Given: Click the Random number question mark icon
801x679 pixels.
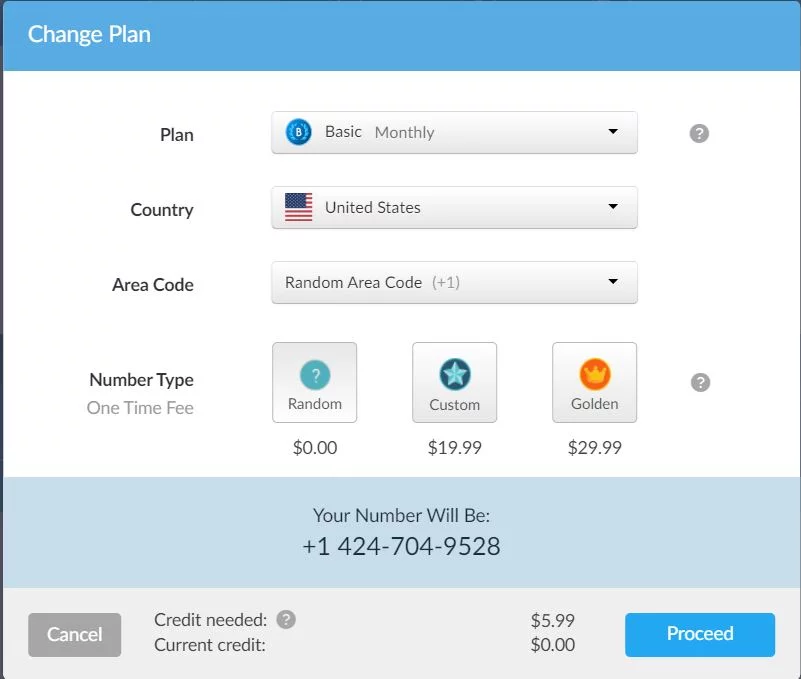Looking at the screenshot, I should tap(315, 375).
